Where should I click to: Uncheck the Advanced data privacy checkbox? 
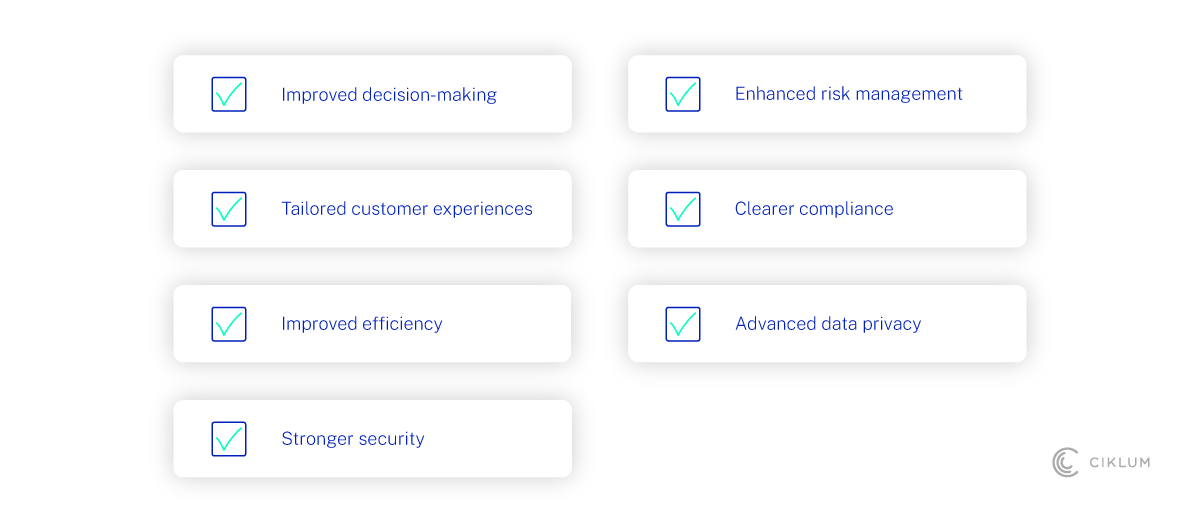(683, 324)
